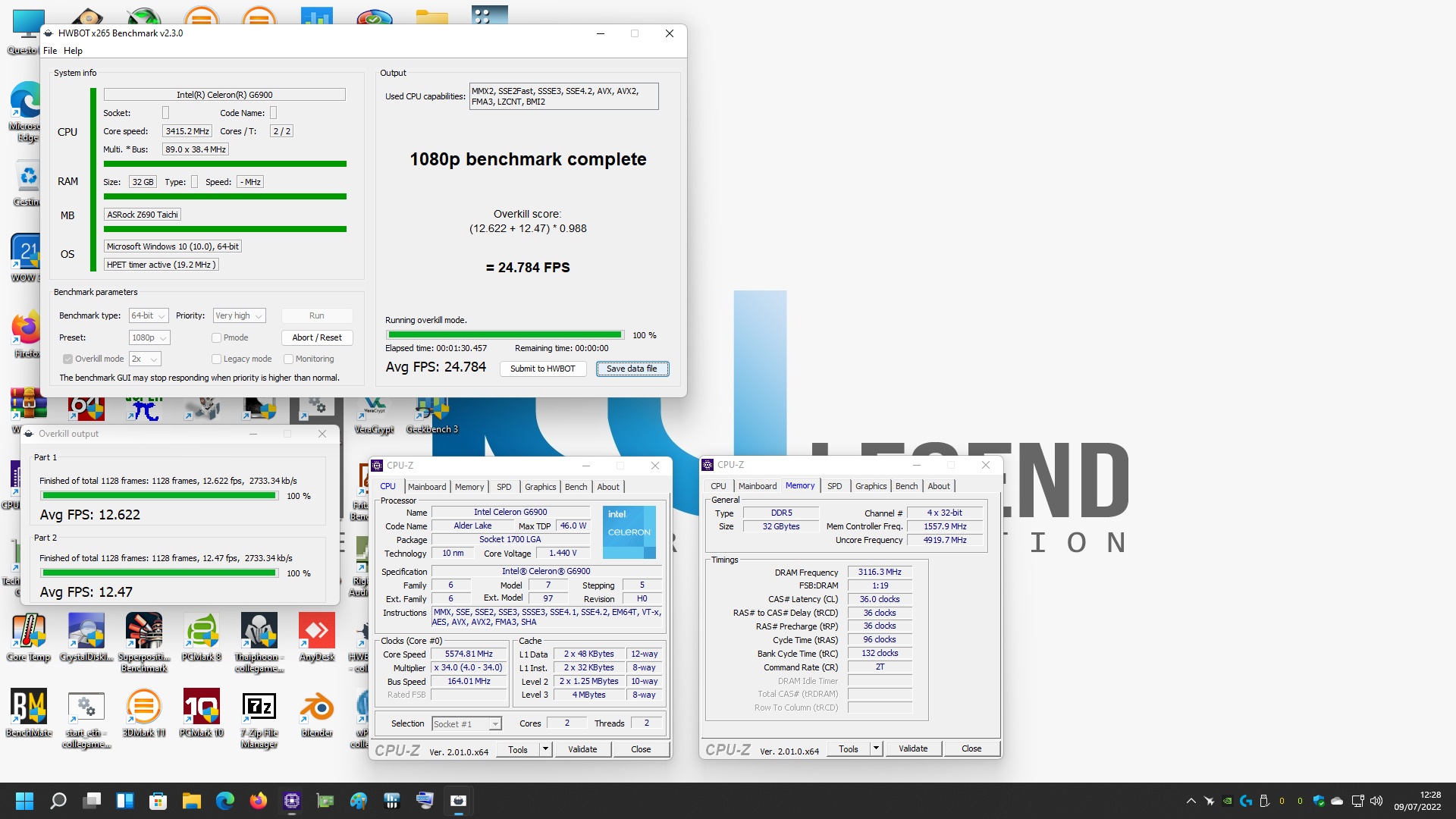
Task: Open the BenchMate desktop icon
Action: coord(29,713)
